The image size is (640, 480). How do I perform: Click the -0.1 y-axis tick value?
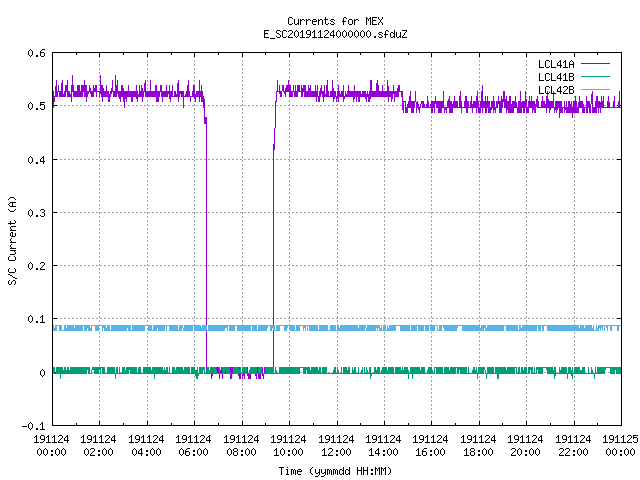click(33, 426)
